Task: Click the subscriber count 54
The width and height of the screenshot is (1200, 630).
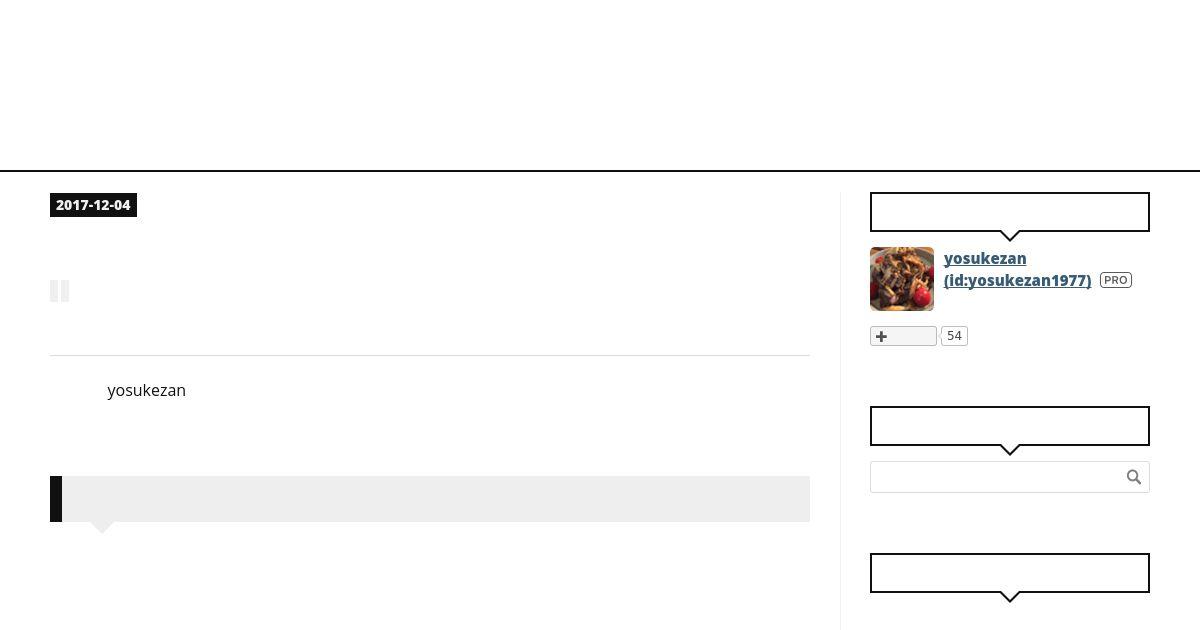Action: point(954,336)
